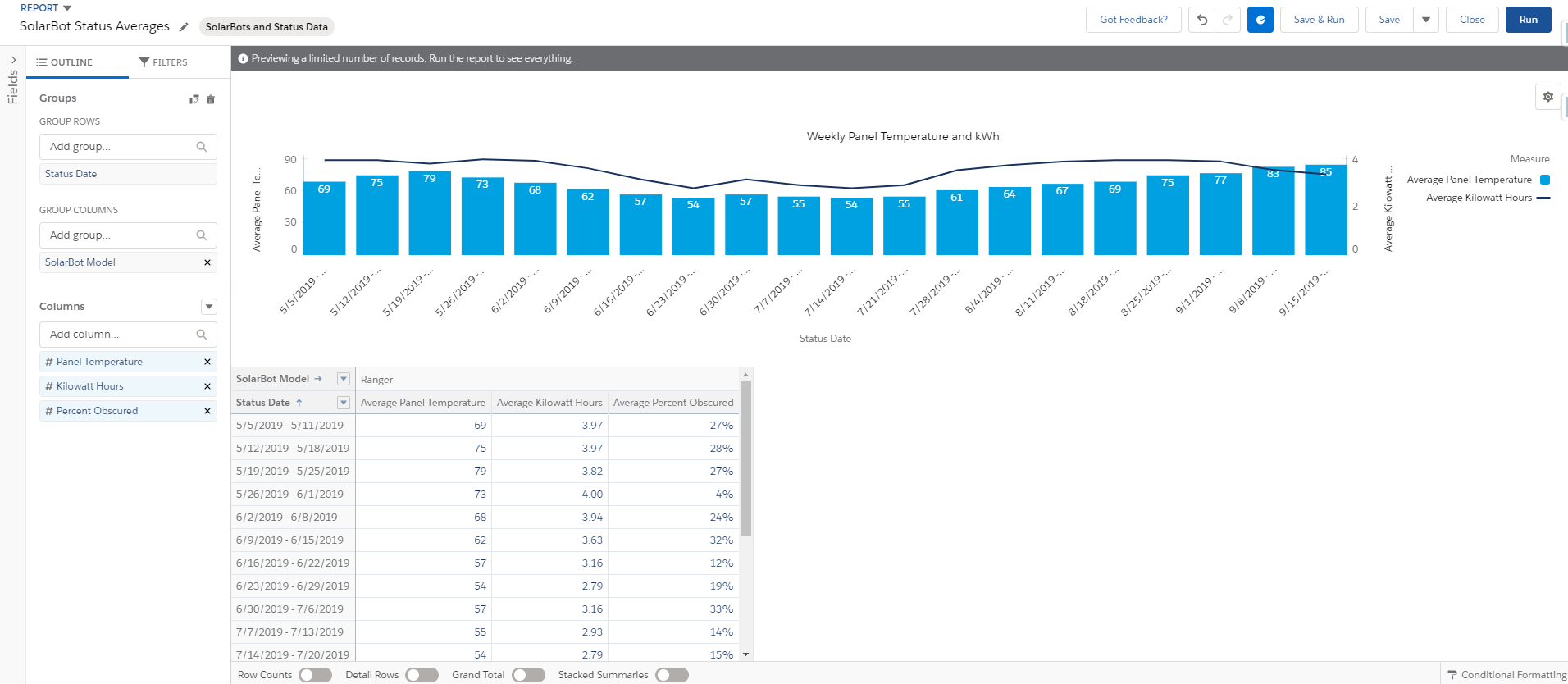Swap group rows and columns icon

(x=194, y=99)
